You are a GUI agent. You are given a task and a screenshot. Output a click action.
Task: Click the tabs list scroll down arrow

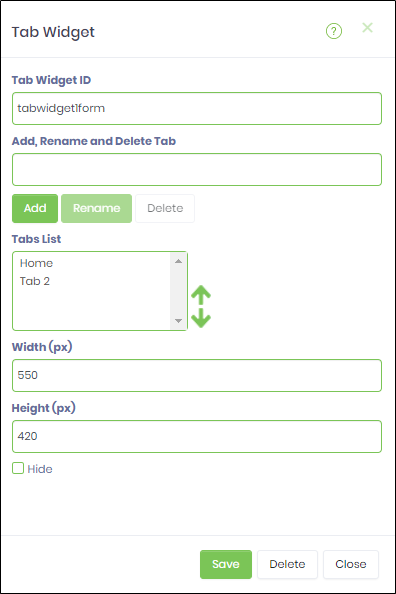(178, 321)
